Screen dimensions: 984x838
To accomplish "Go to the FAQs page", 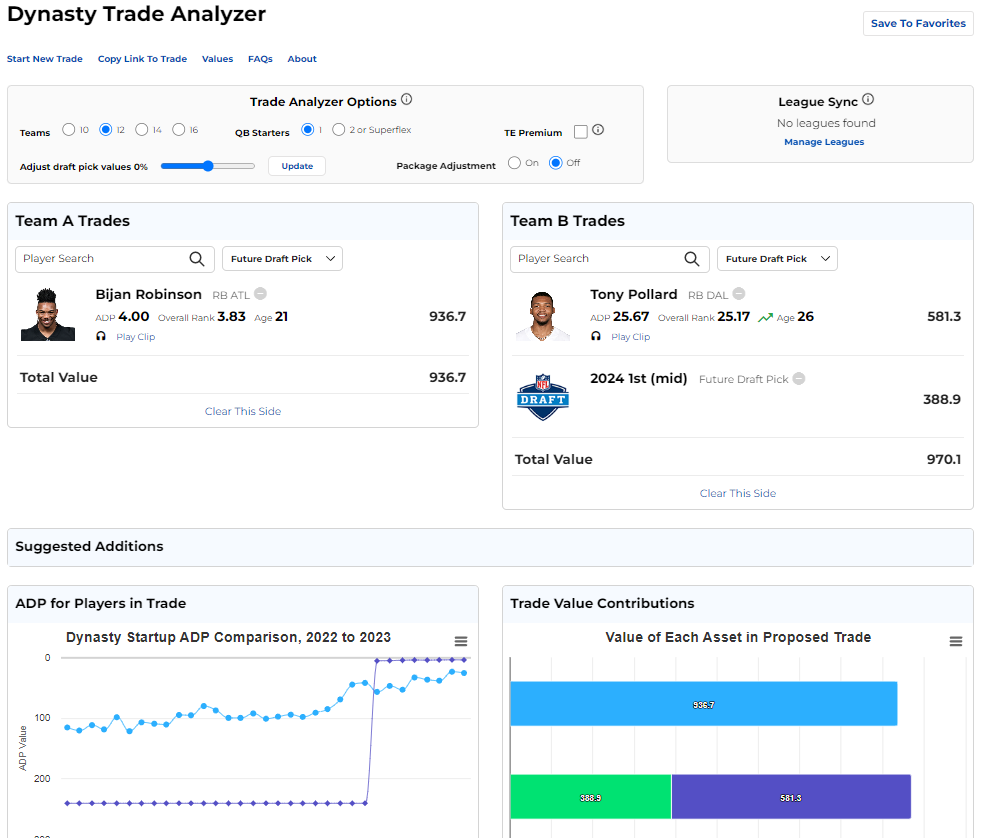I will click(260, 59).
